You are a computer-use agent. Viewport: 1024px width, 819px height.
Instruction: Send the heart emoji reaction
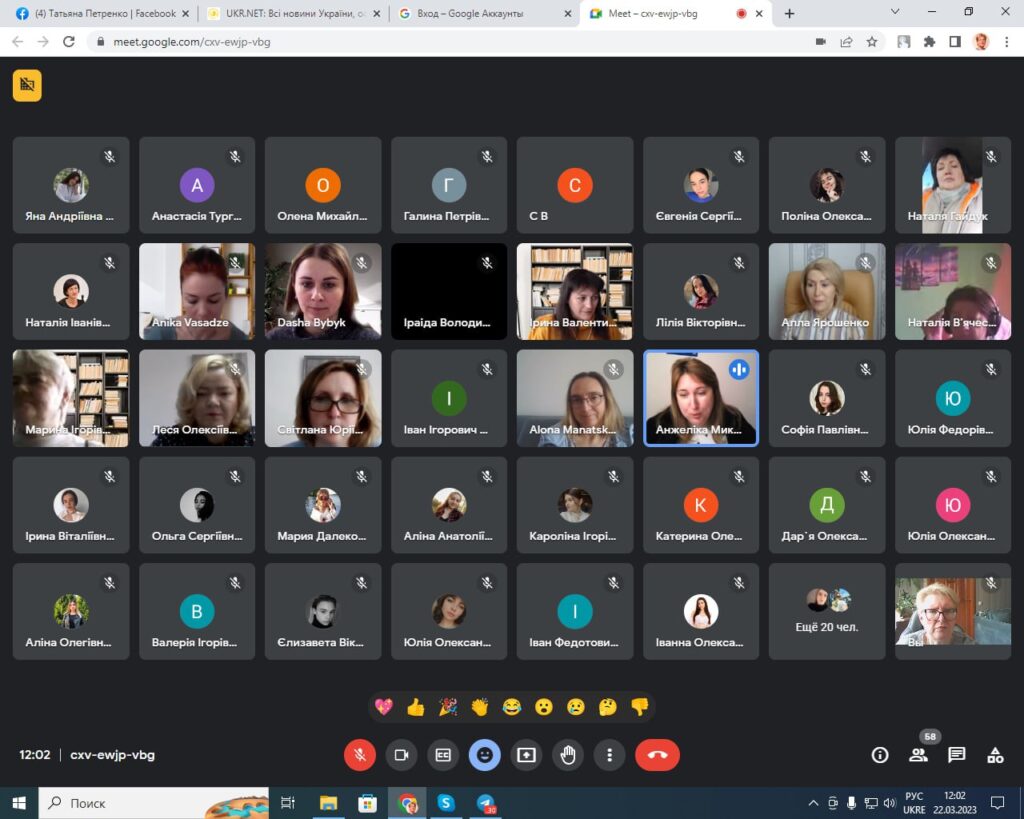384,707
